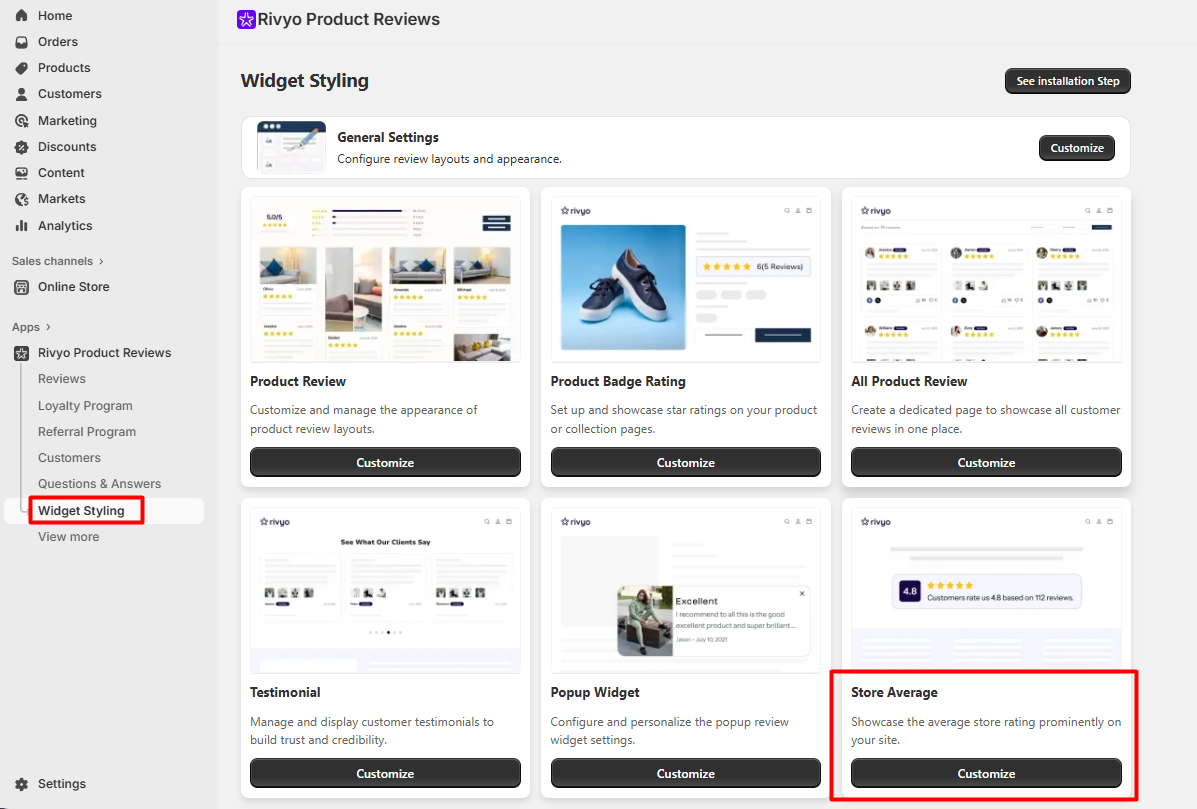Click the Testimonial preview image
1197x809 pixels.
coord(385,591)
